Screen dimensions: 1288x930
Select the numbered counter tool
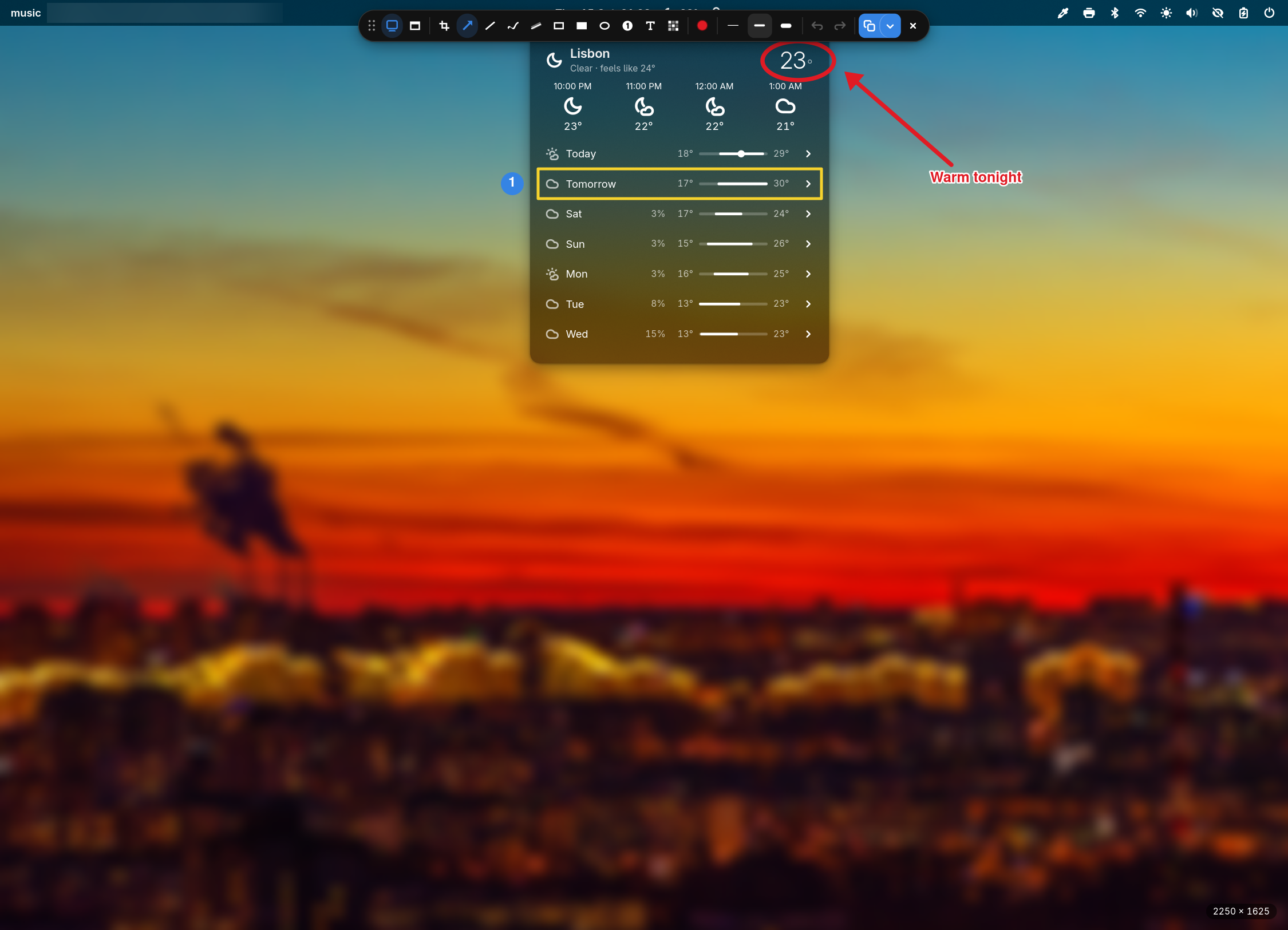click(627, 26)
